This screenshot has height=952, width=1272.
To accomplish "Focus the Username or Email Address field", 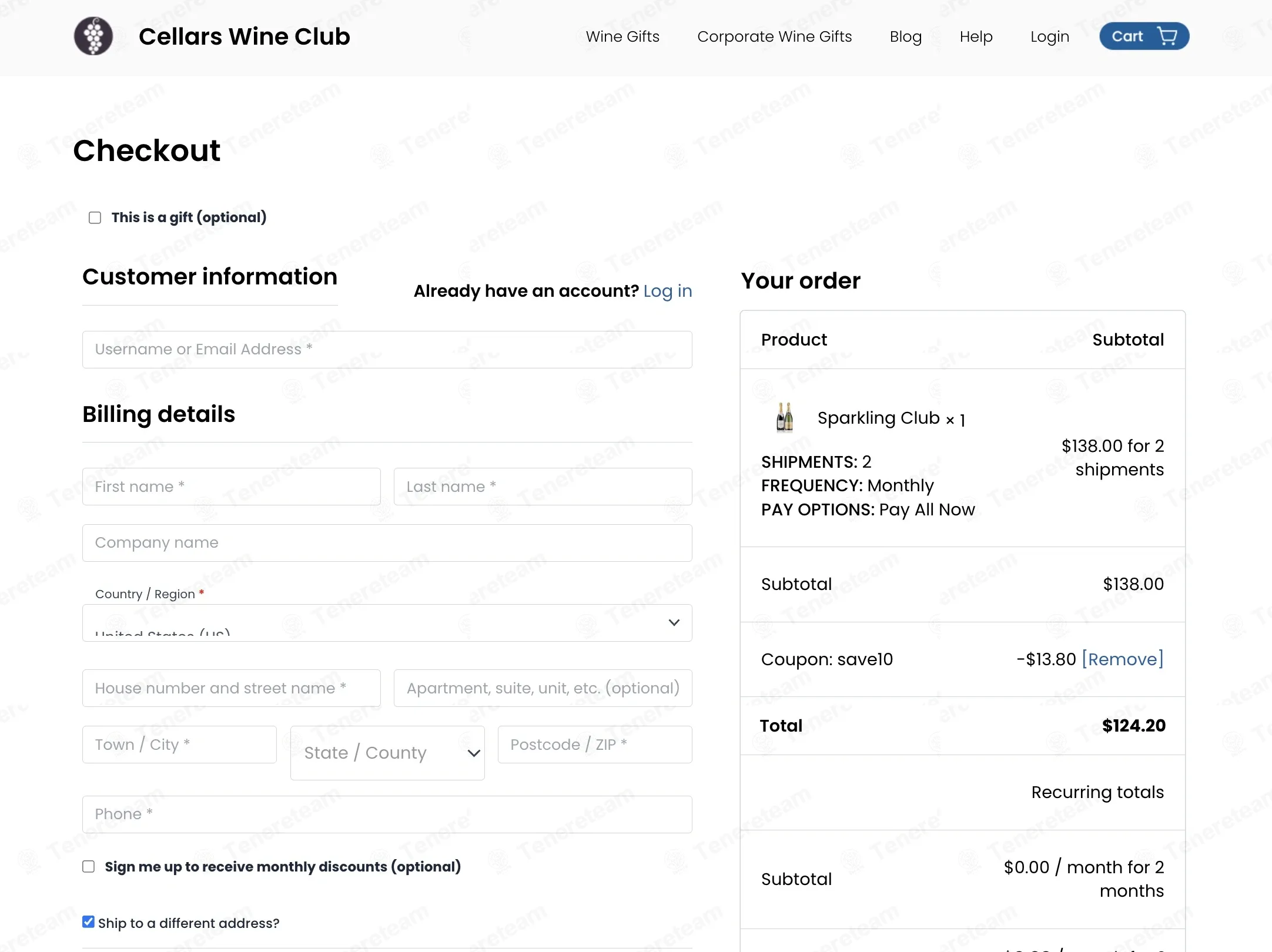I will 387,350.
